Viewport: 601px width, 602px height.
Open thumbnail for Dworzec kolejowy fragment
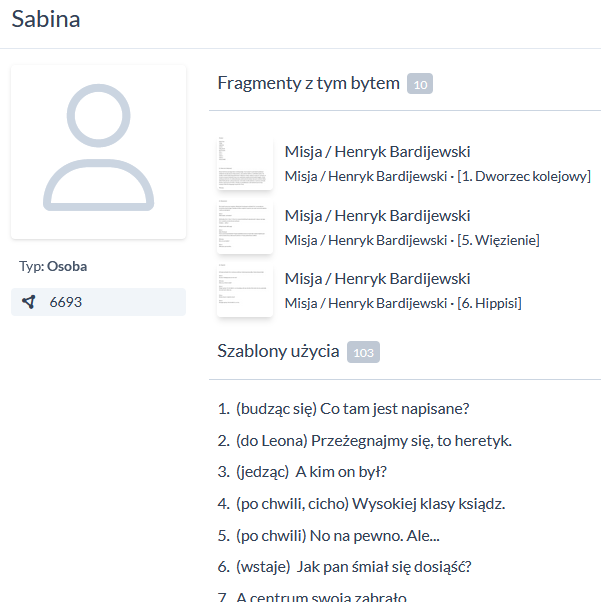click(245, 164)
